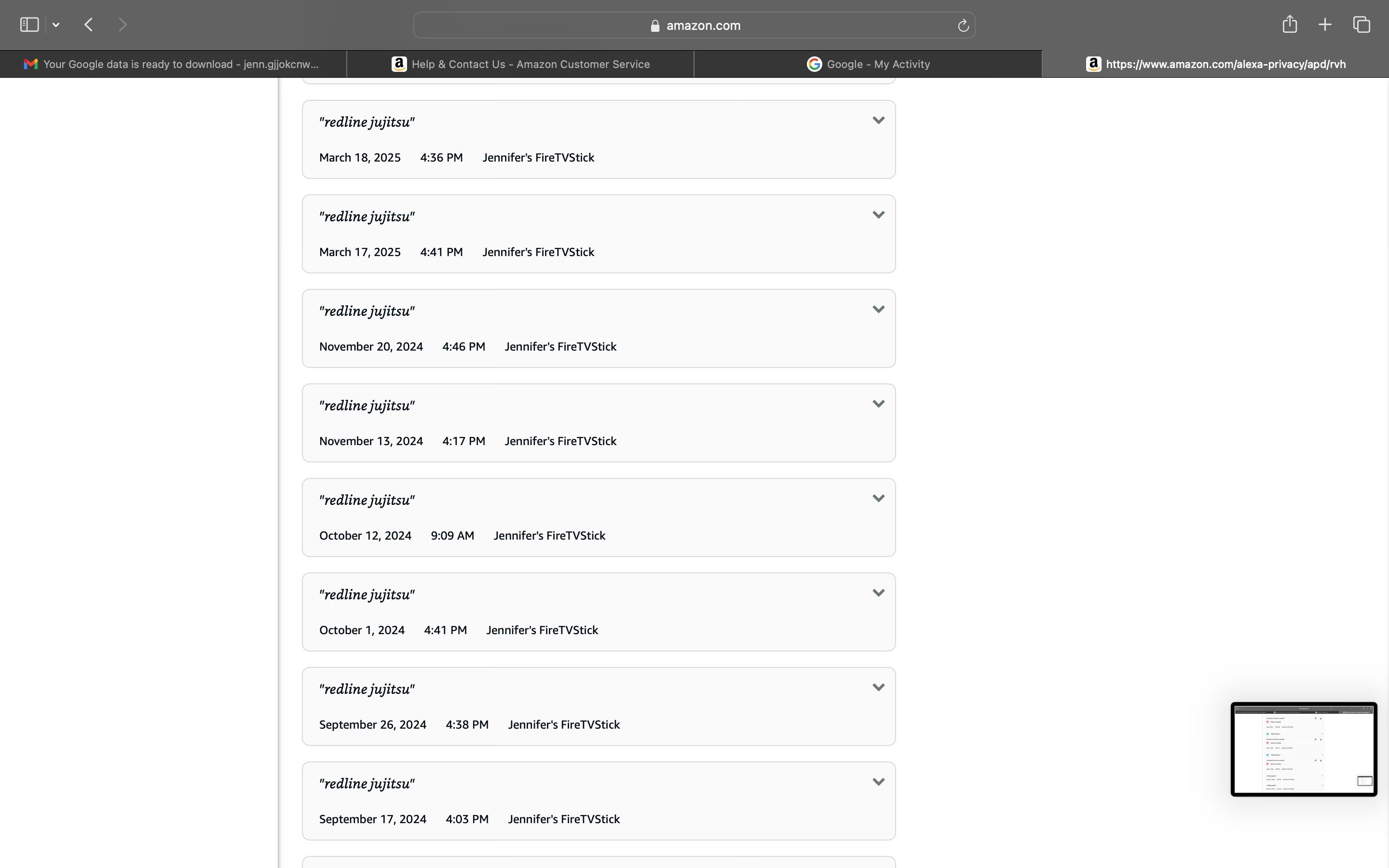Screen dimensions: 1389x868
Task: Switch to Google My Activity tab
Action: (867, 64)
